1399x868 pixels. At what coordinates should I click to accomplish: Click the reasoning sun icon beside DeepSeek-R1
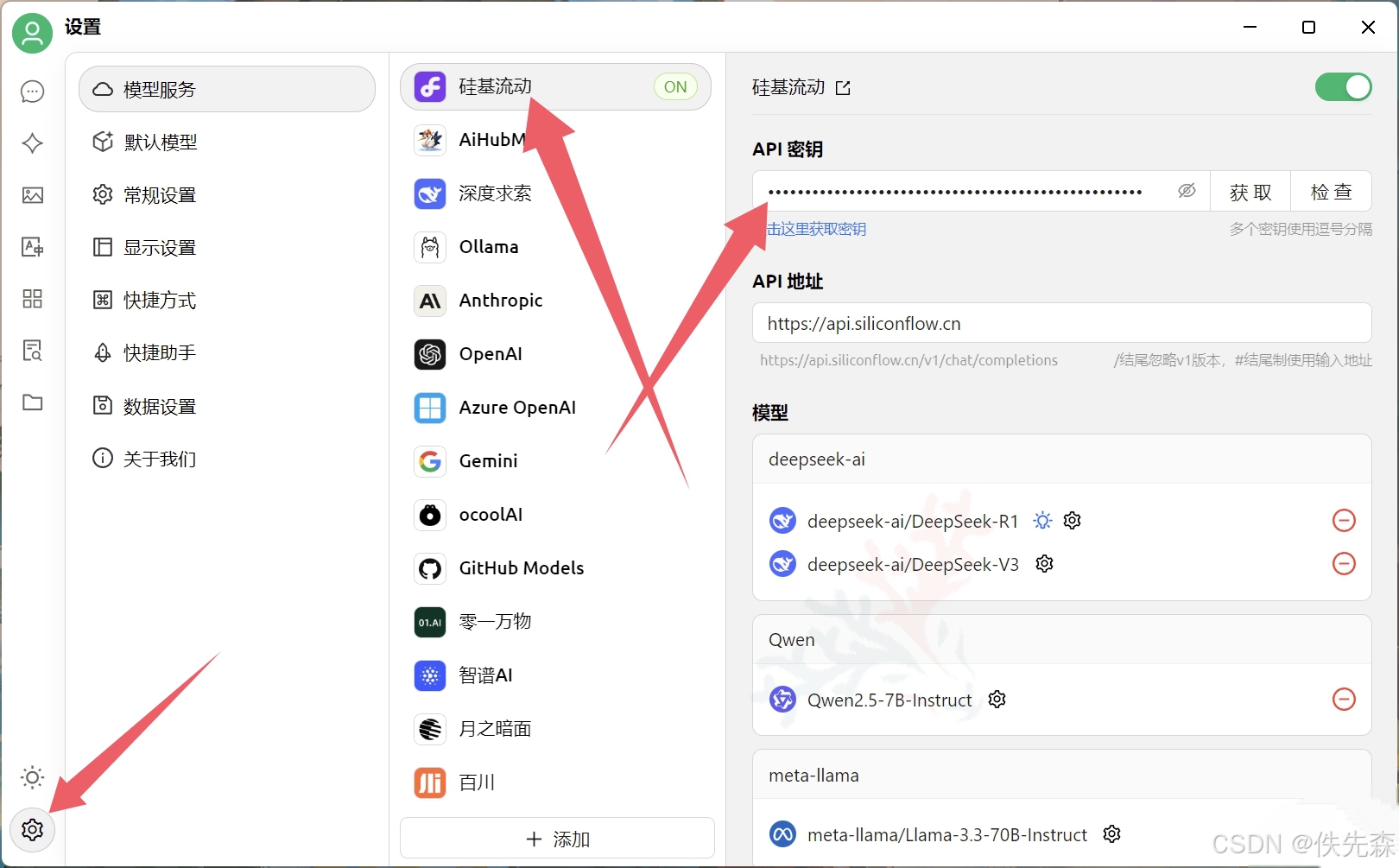click(1043, 521)
